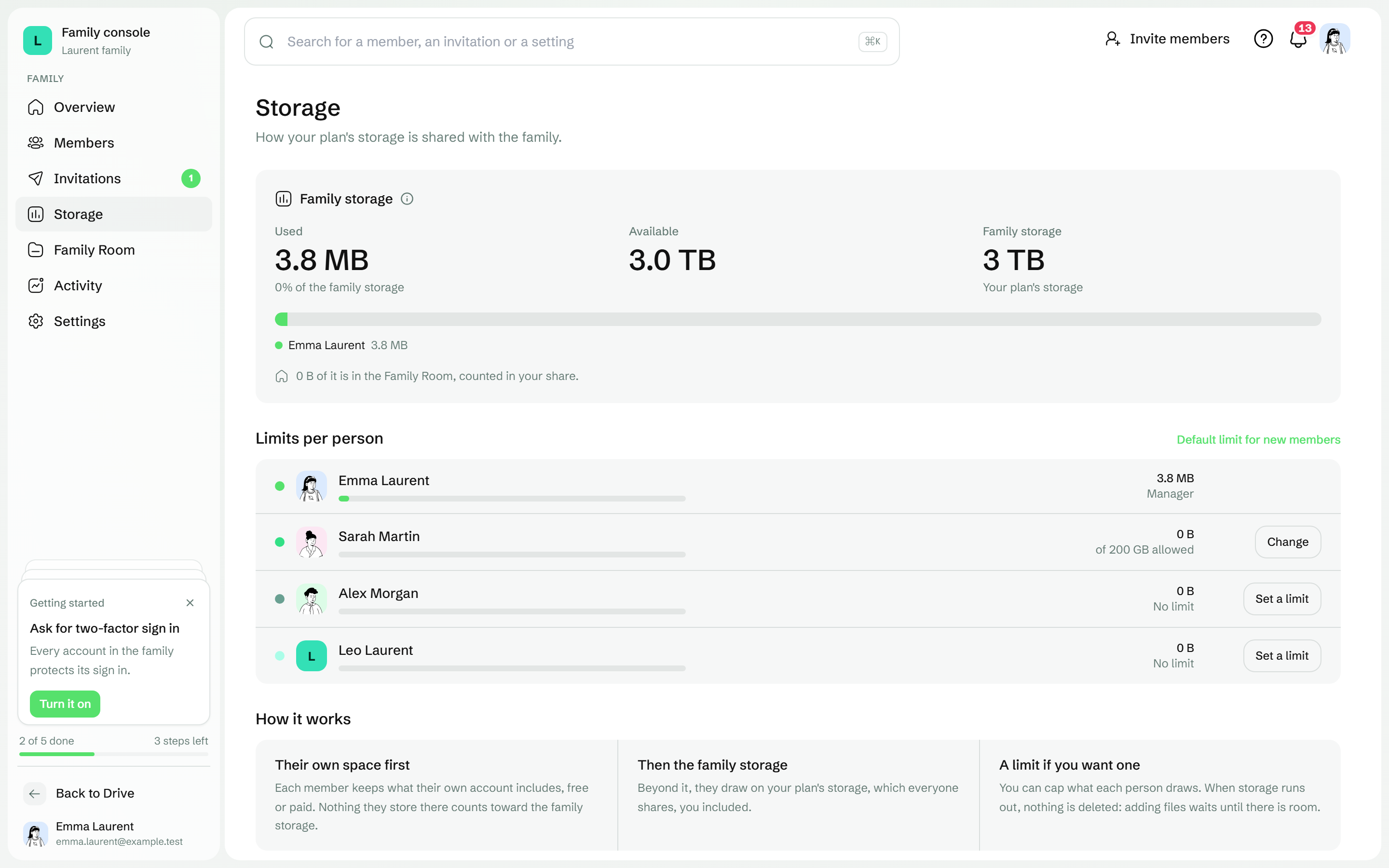Image resolution: width=1389 pixels, height=868 pixels.
Task: Click Emma Laurent's usage bar in limits list
Action: [512, 499]
